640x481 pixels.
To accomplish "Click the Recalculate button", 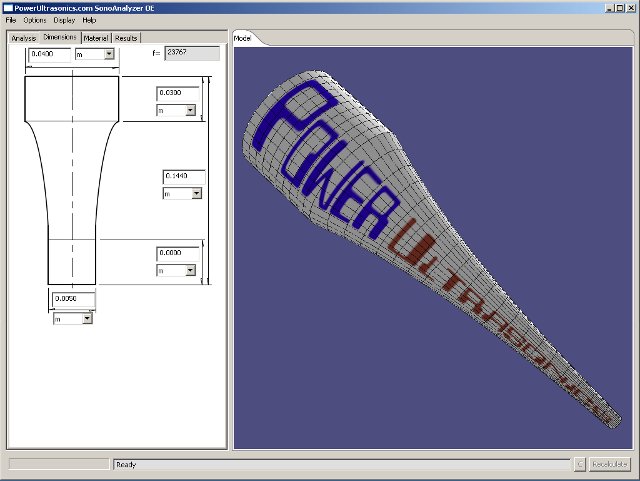I will (609, 464).
